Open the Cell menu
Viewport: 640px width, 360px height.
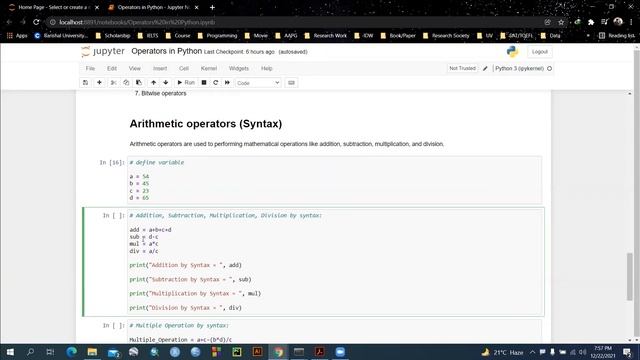(x=184, y=69)
